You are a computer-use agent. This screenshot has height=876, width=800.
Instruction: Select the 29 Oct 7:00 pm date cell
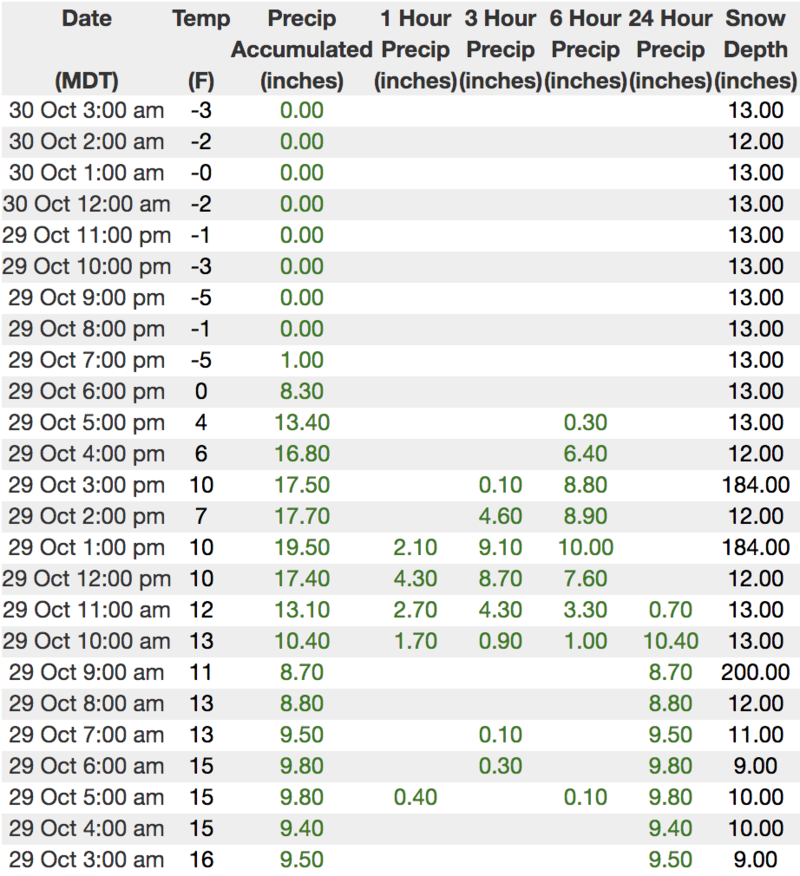coord(86,360)
